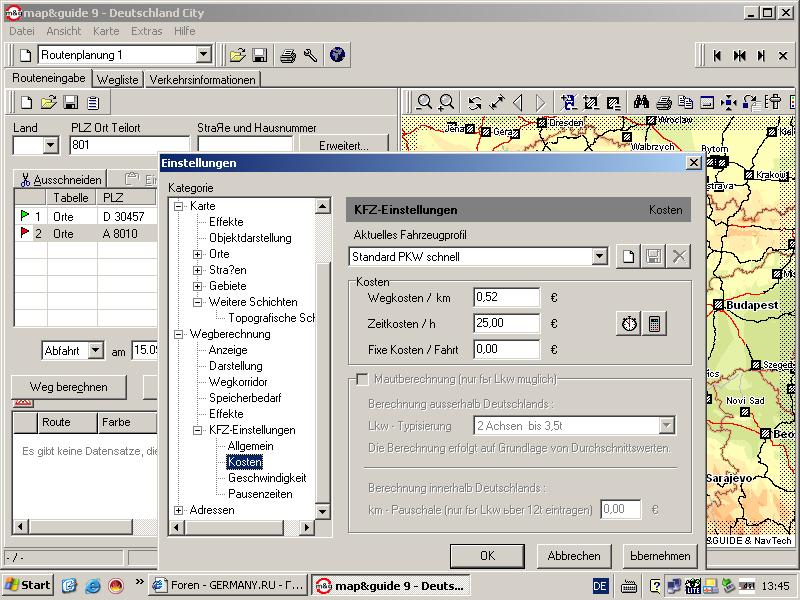The image size is (800, 600).
Task: Click the Kategorie tree scroll-up arrow
Action: [322, 206]
